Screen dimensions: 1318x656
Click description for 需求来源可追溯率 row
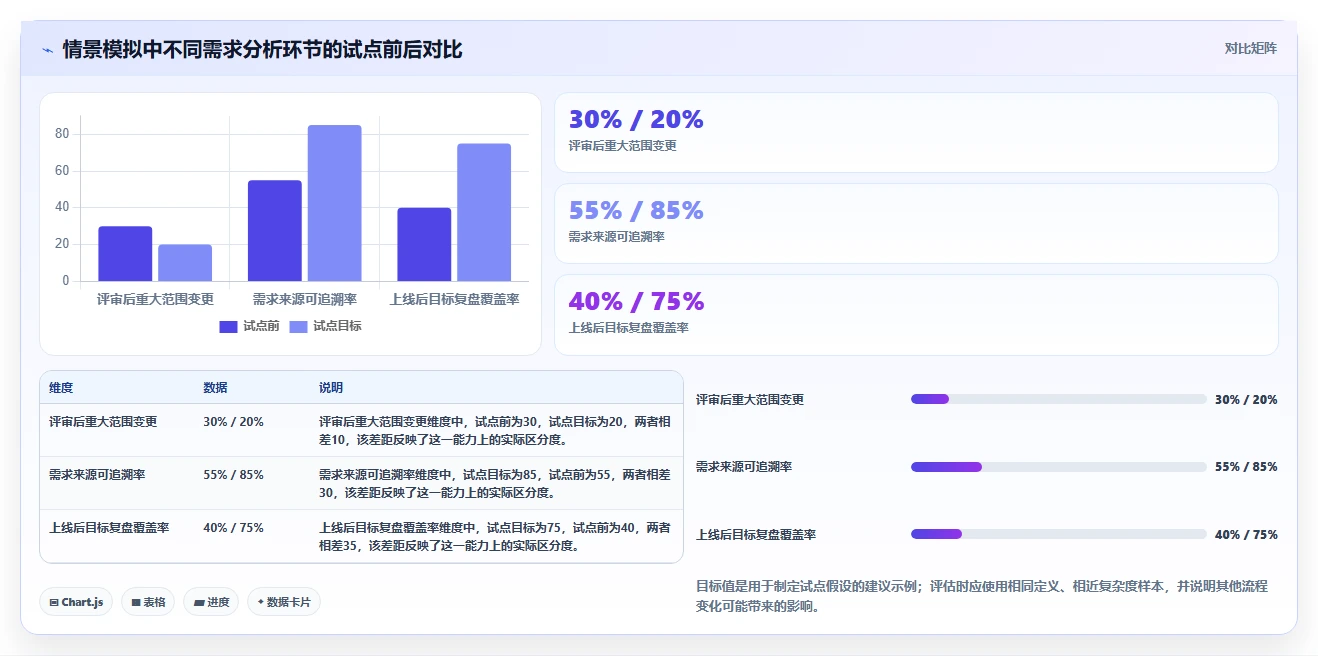point(494,483)
